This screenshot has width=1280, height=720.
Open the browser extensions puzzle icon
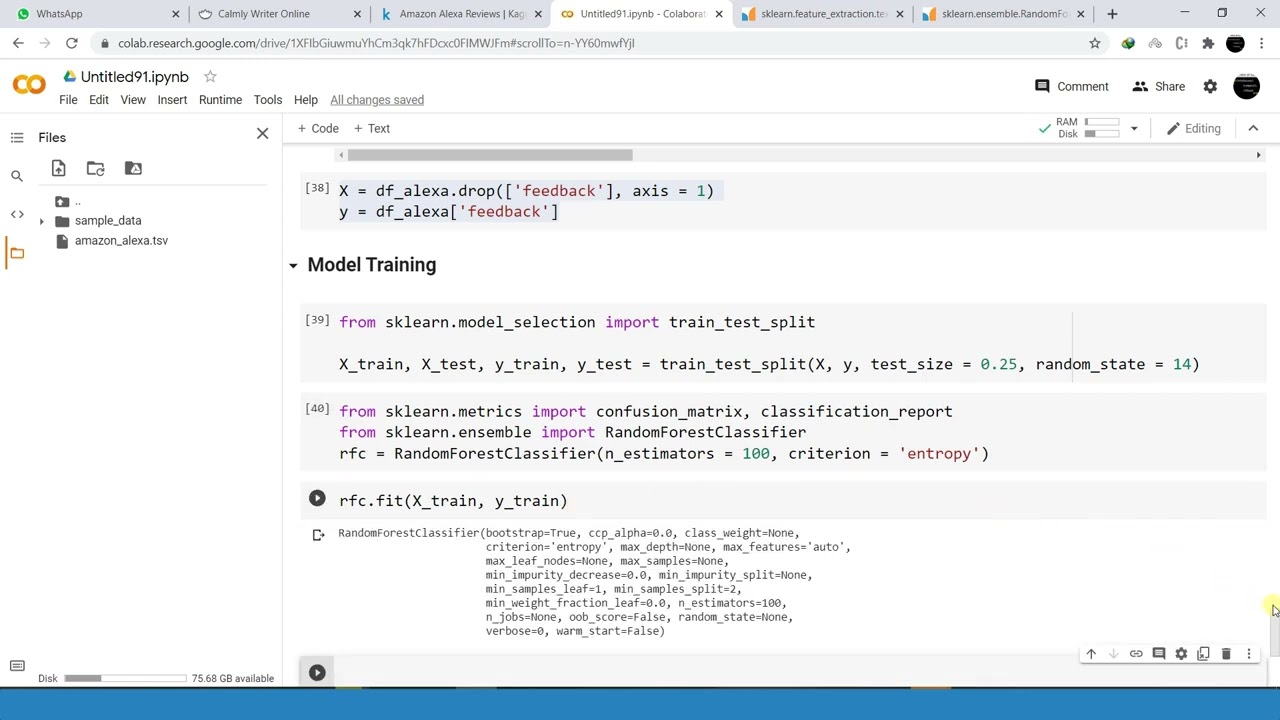pos(1208,43)
